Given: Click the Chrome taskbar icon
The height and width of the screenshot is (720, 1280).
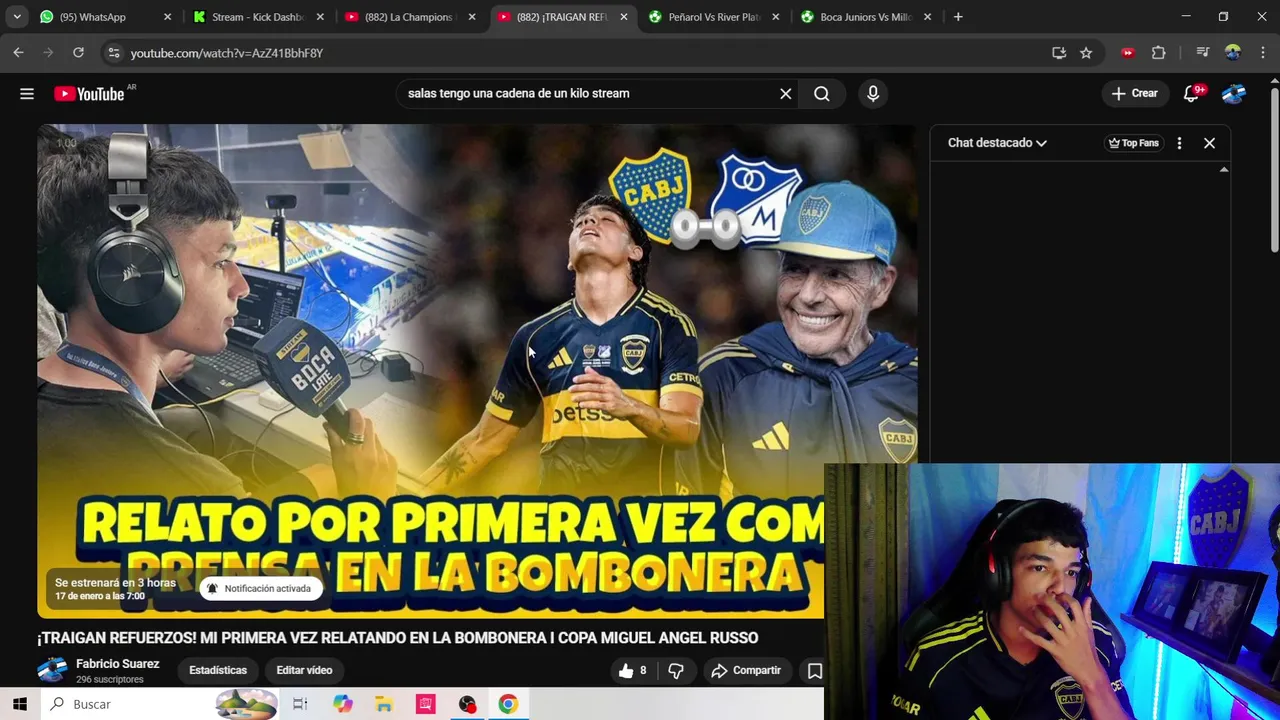Looking at the screenshot, I should point(508,705).
